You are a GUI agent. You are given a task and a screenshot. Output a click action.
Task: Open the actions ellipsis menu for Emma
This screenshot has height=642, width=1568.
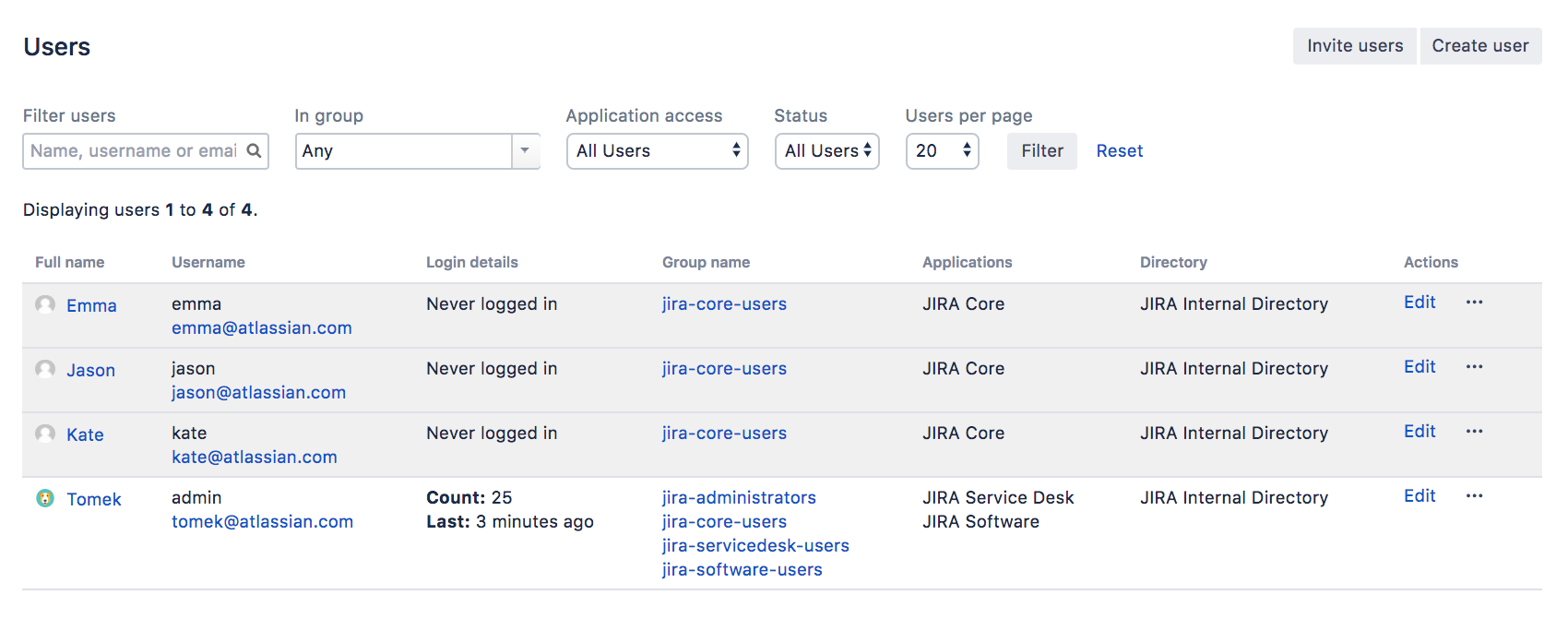pos(1474,303)
